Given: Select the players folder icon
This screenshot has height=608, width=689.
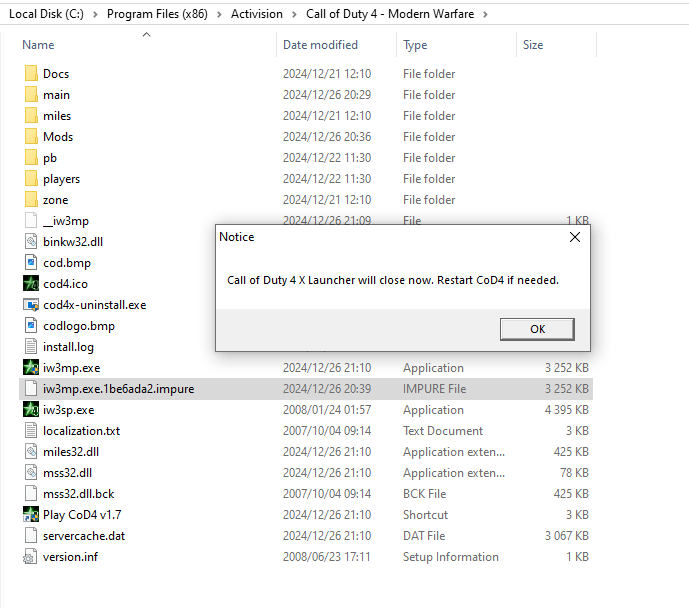Looking at the screenshot, I should [x=31, y=179].
